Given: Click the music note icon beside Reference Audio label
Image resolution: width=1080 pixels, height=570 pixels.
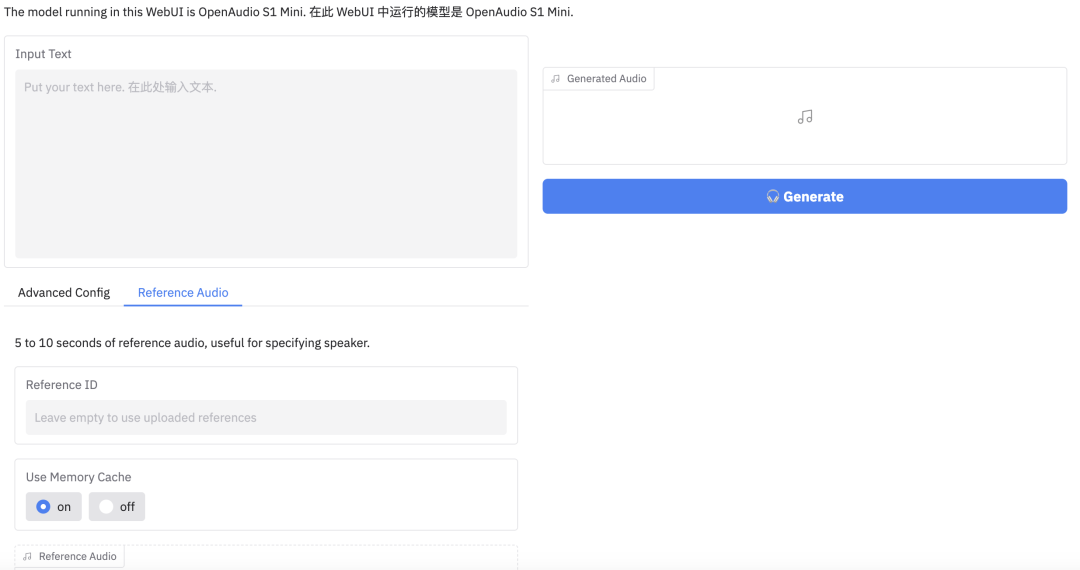Looking at the screenshot, I should [x=28, y=556].
